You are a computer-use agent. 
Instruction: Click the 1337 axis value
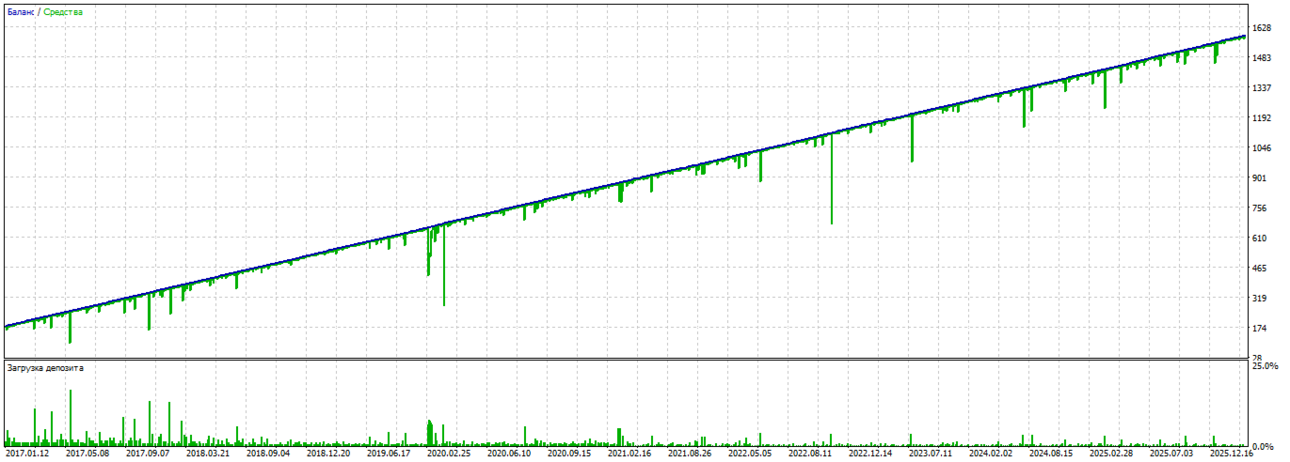1262,88
